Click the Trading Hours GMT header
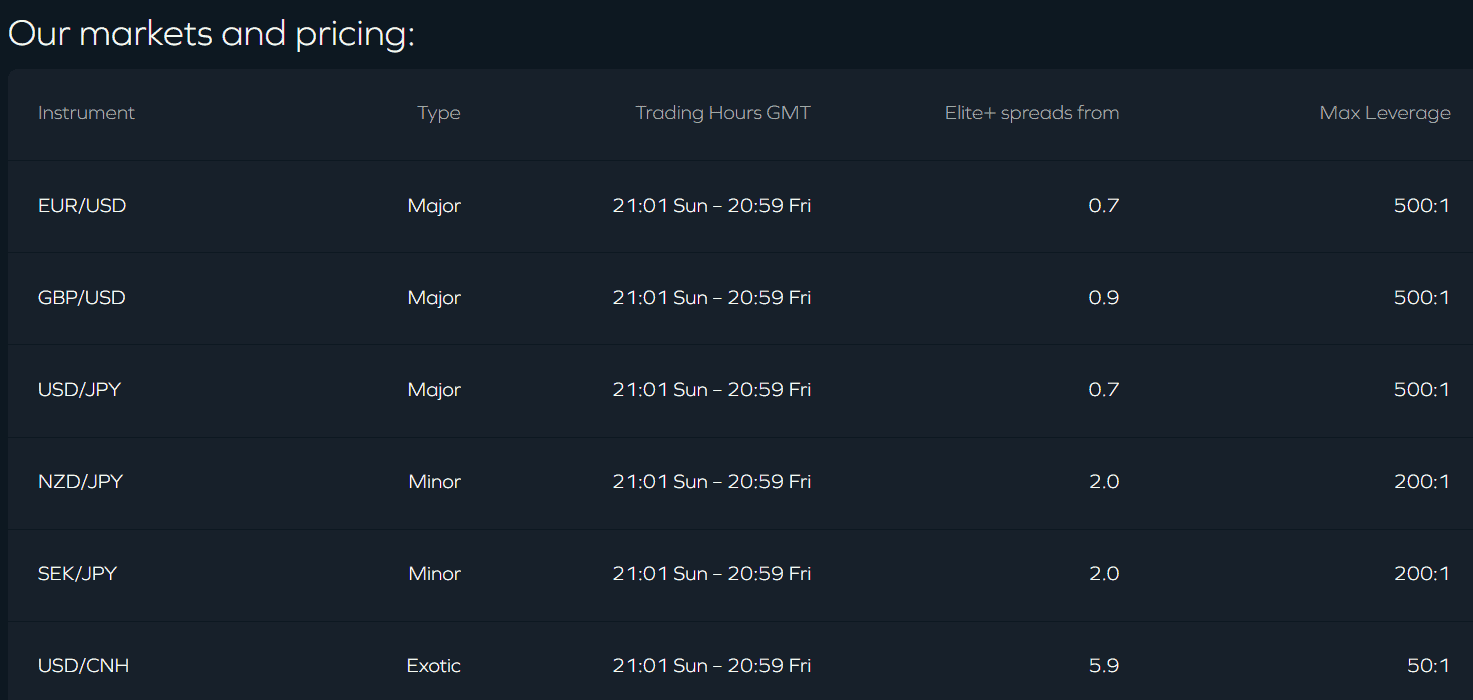 coord(723,113)
